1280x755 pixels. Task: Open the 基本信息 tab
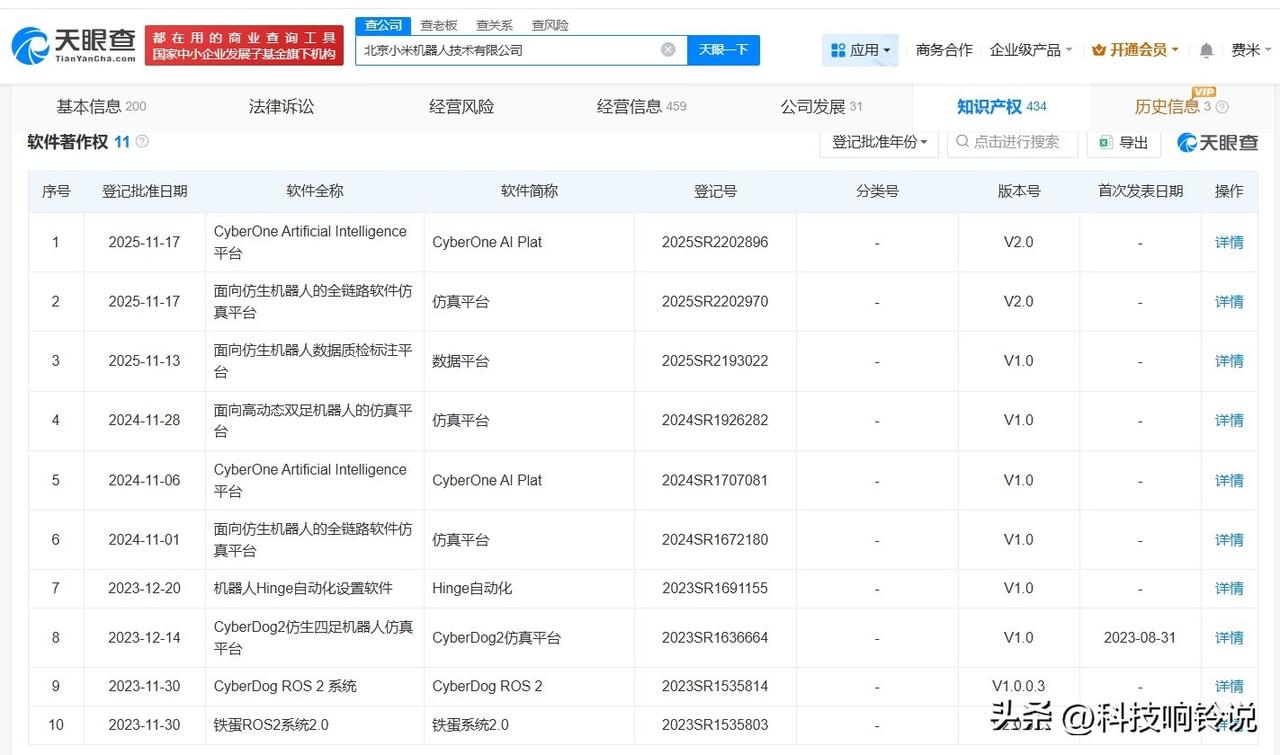(x=101, y=107)
